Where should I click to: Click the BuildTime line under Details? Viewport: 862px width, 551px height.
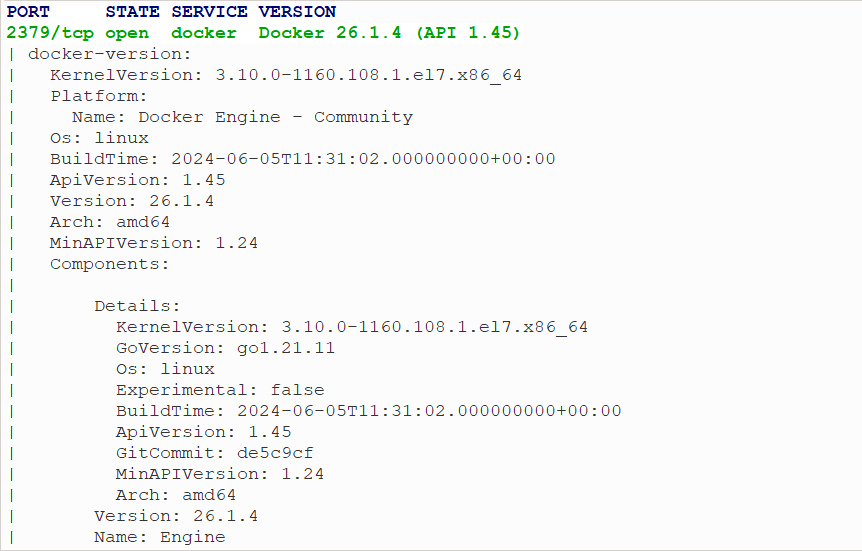368,411
